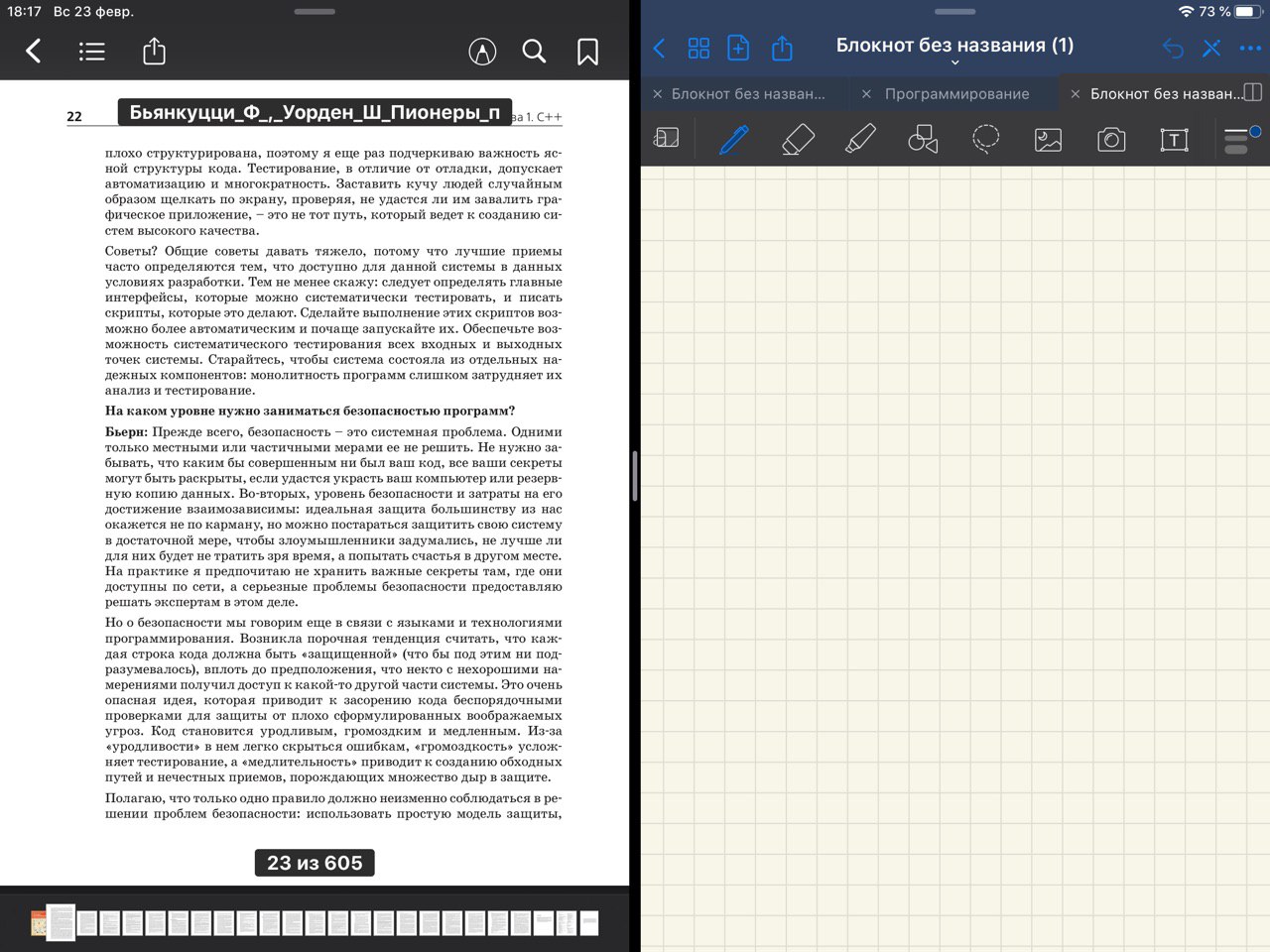The image size is (1270, 952).
Task: Open the camera tool
Action: click(1111, 140)
